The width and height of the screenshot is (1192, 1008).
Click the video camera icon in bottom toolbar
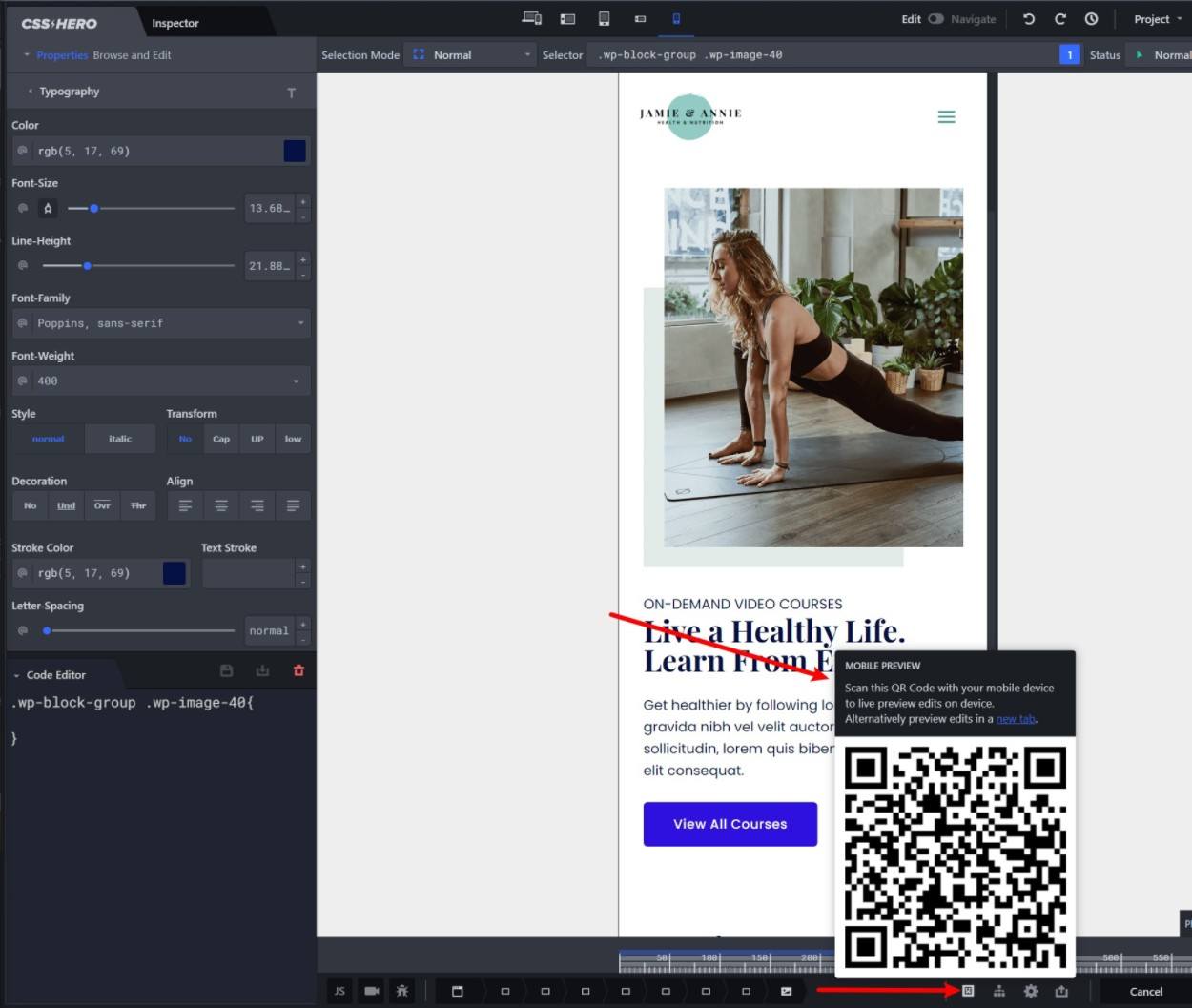pyautogui.click(x=371, y=991)
